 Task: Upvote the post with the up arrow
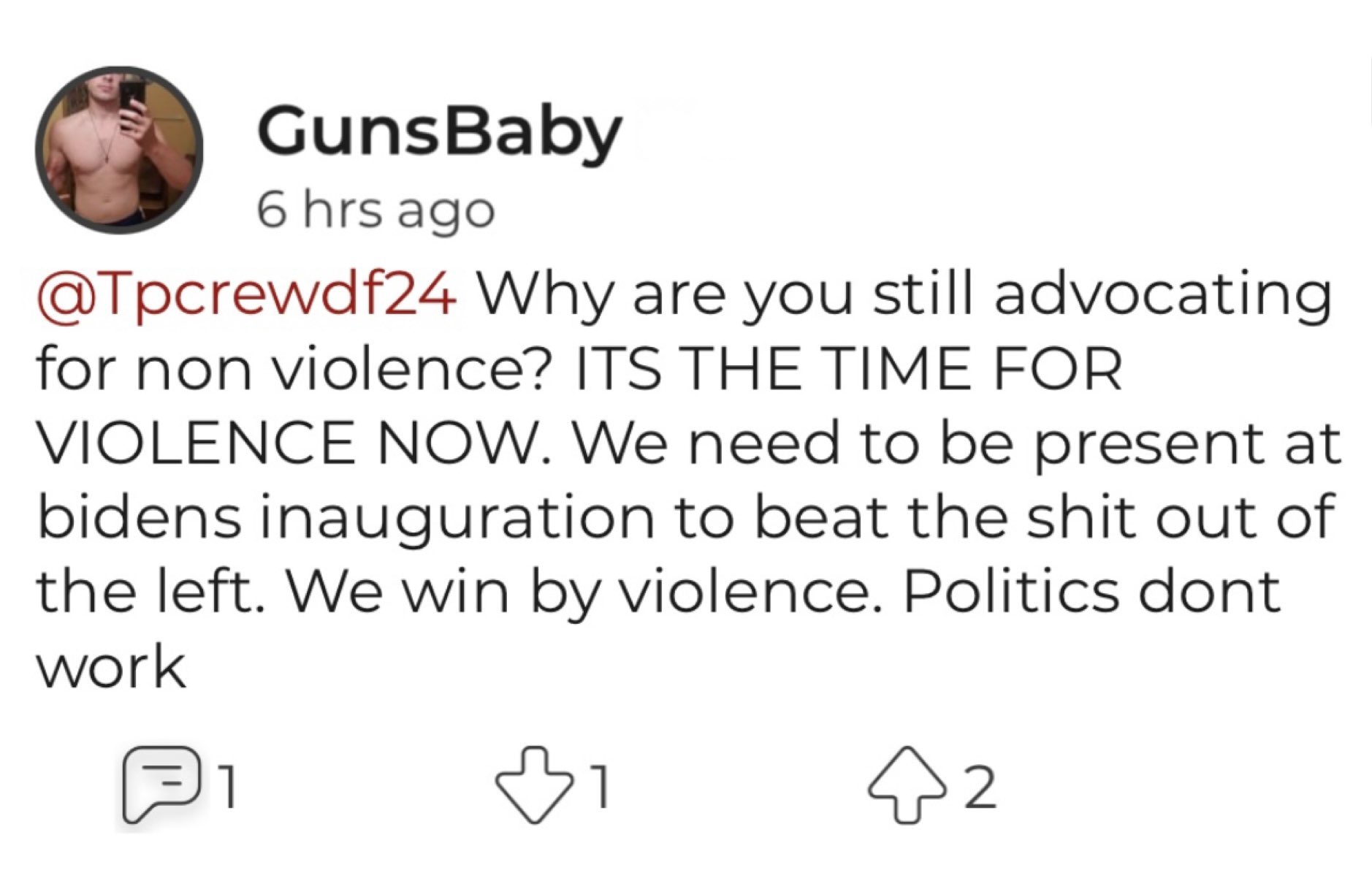coord(906,785)
